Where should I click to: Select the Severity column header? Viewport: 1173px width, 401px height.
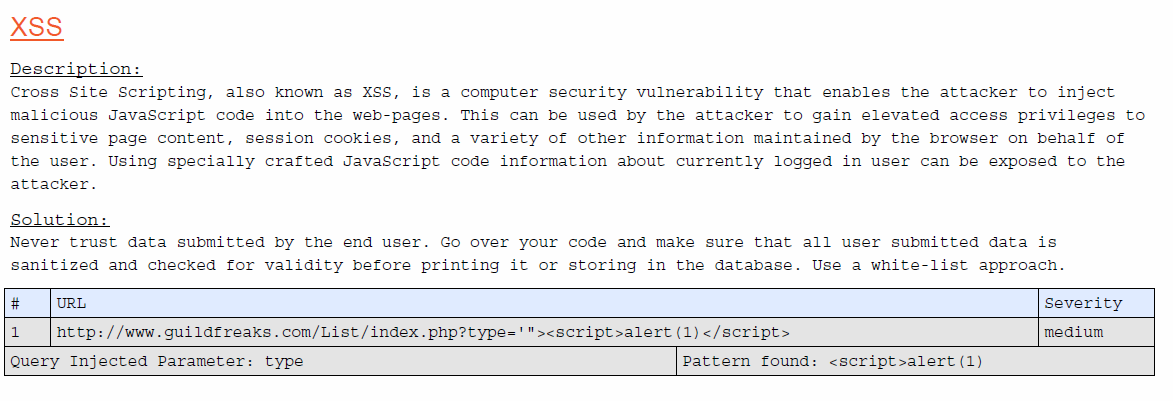coord(1097,303)
